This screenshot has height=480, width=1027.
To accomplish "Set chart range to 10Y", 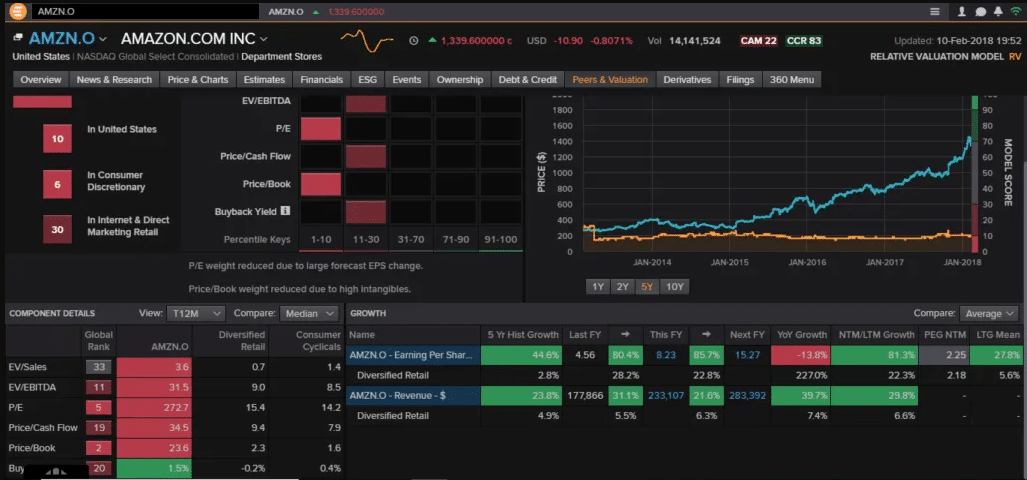I will click(x=675, y=287).
